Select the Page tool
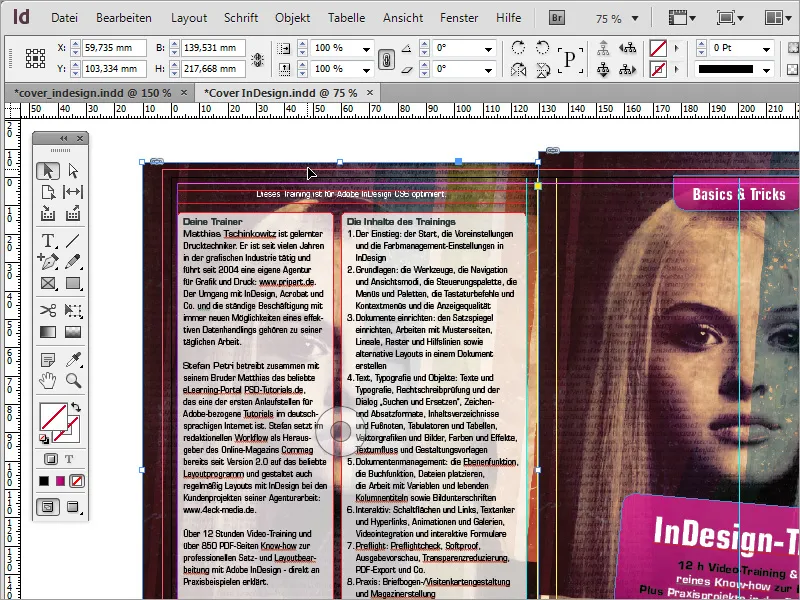This screenshot has height=600, width=800. pos(48,192)
